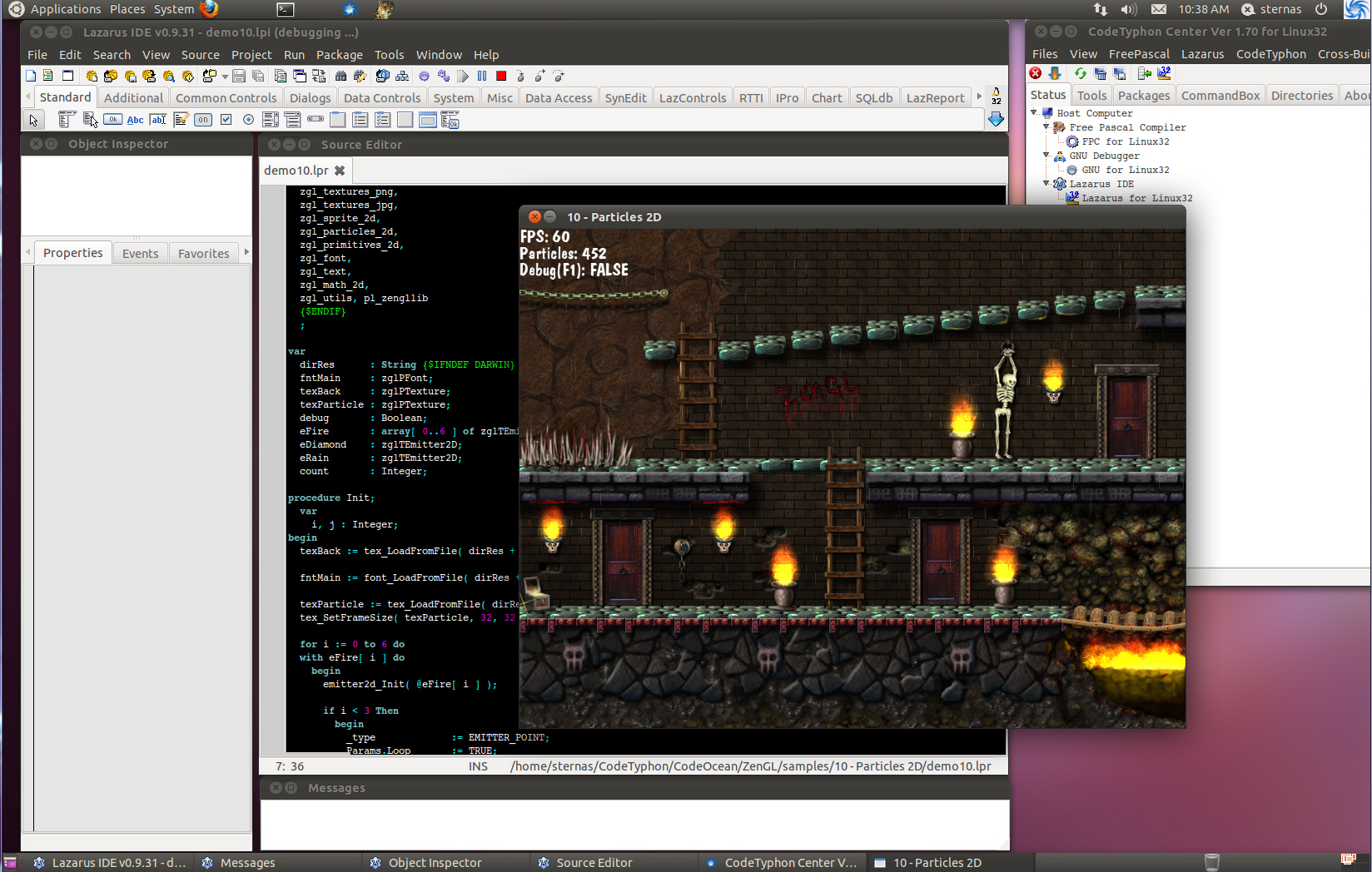Pick the TMainMenu component icon
The image size is (1372, 872).
click(x=67, y=120)
